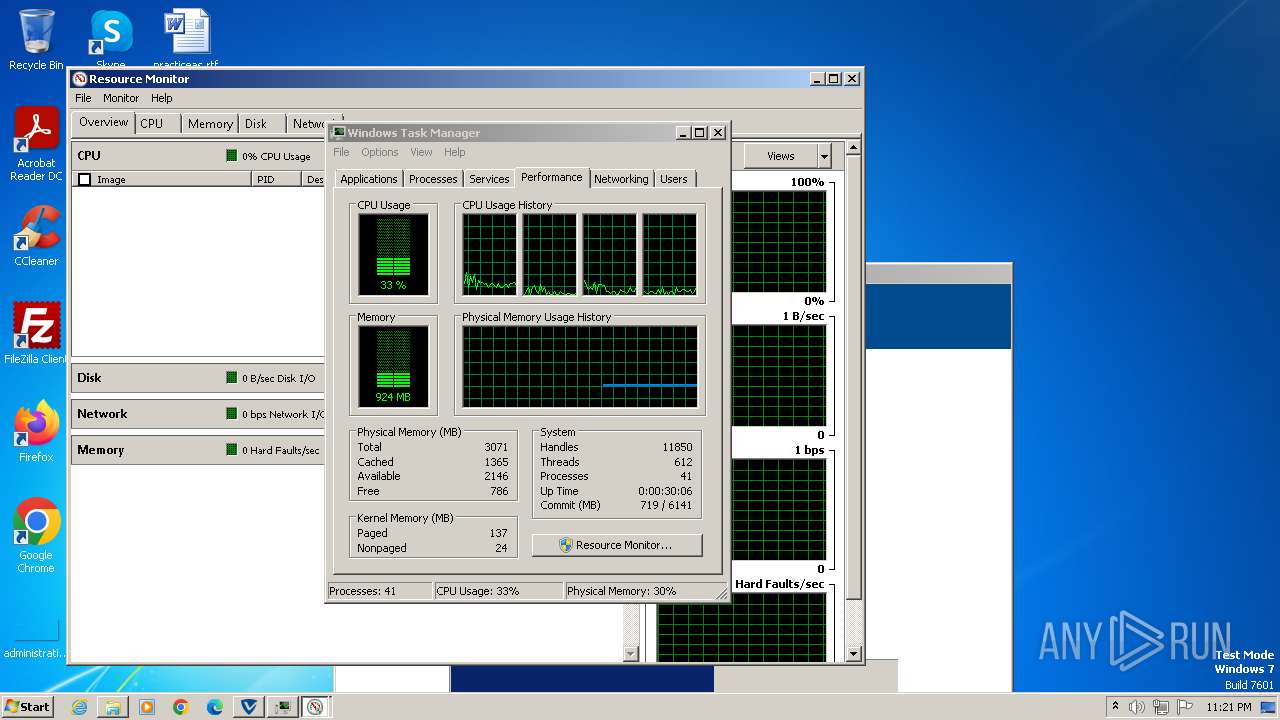Viewport: 1280px width, 720px height.
Task: Open Monitor menu in Resource Monitor
Action: click(x=121, y=98)
